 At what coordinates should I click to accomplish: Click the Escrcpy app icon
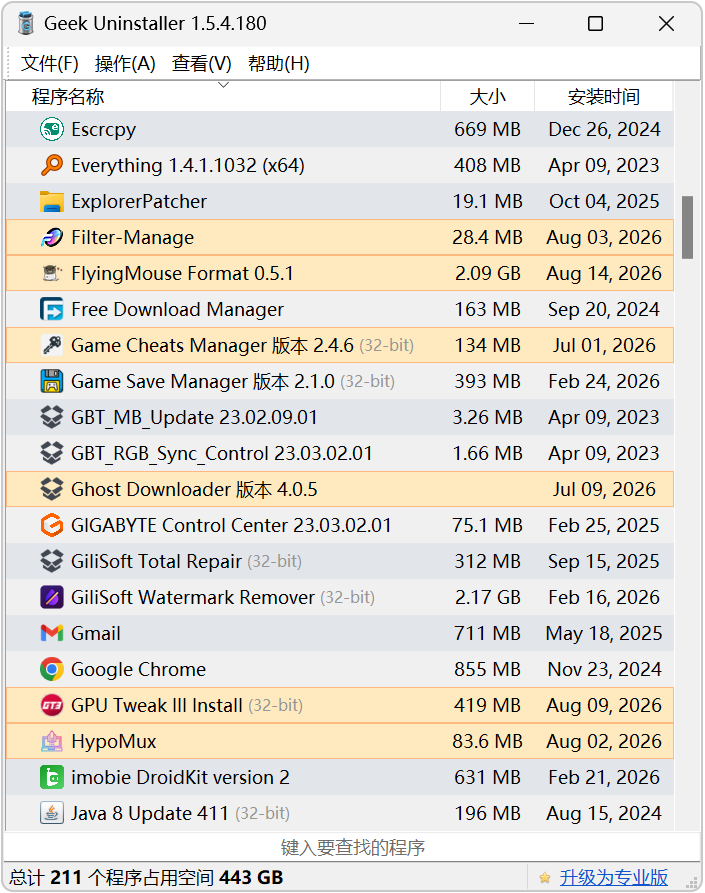(52, 129)
